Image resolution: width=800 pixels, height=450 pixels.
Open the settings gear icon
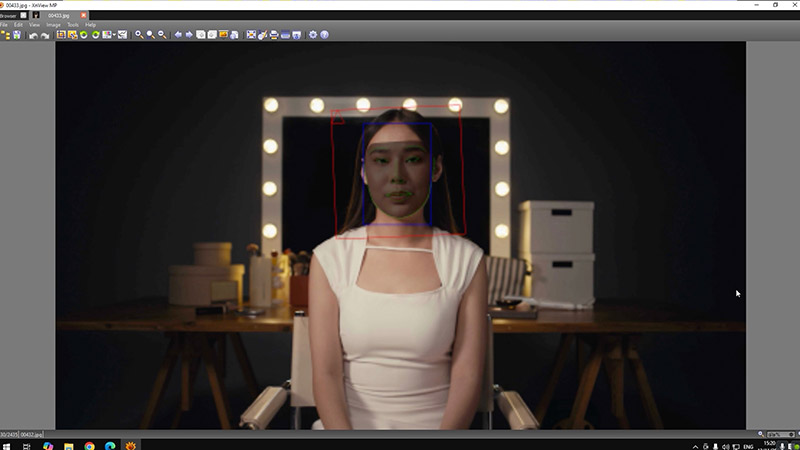[x=313, y=35]
